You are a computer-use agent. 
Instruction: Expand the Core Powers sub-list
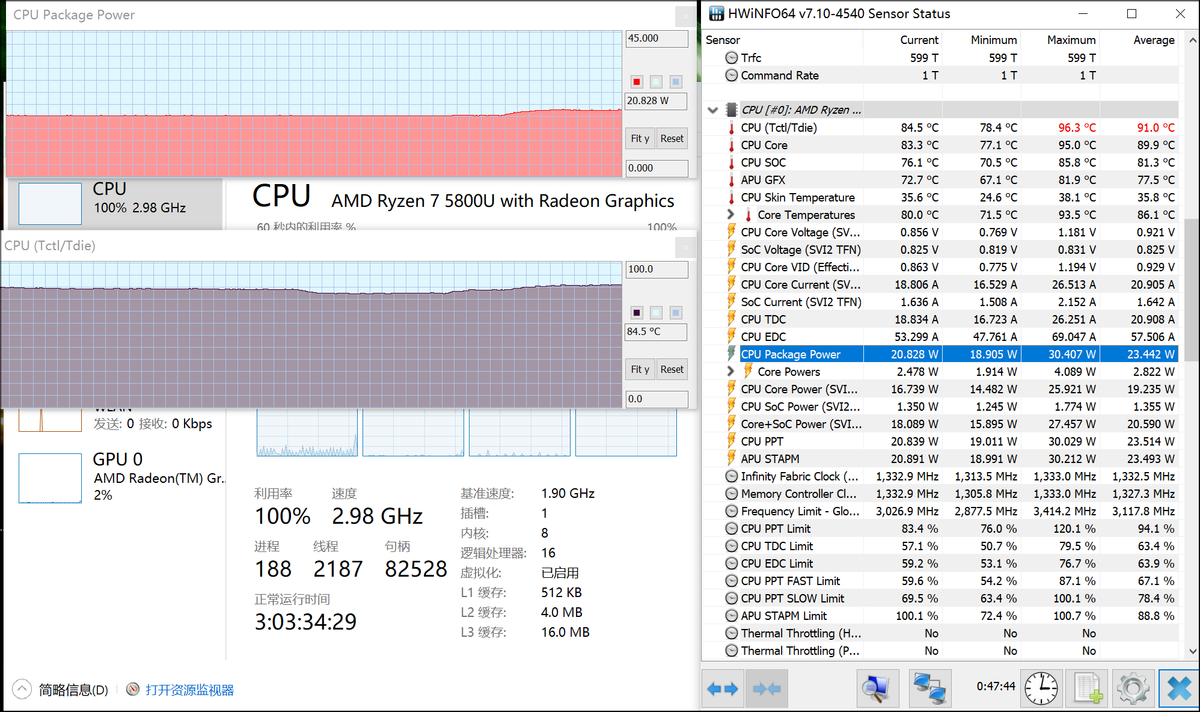(x=731, y=372)
